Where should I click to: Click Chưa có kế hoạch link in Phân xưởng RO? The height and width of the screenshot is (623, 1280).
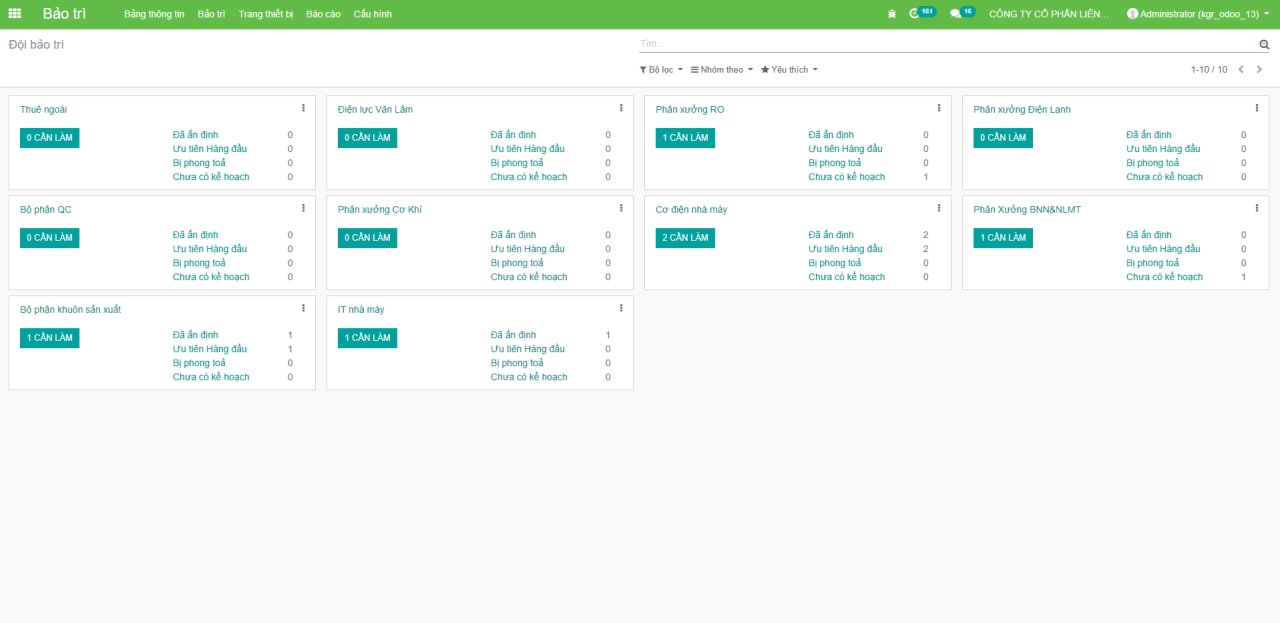coord(846,177)
